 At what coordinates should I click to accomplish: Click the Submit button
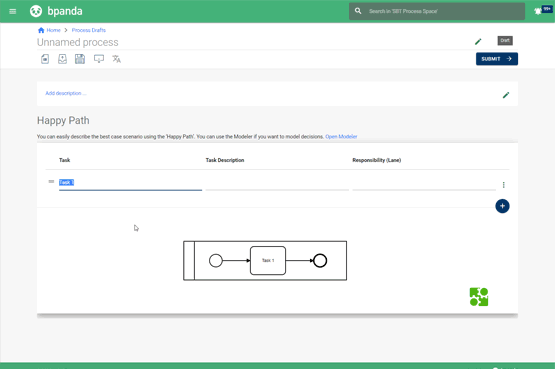497,59
